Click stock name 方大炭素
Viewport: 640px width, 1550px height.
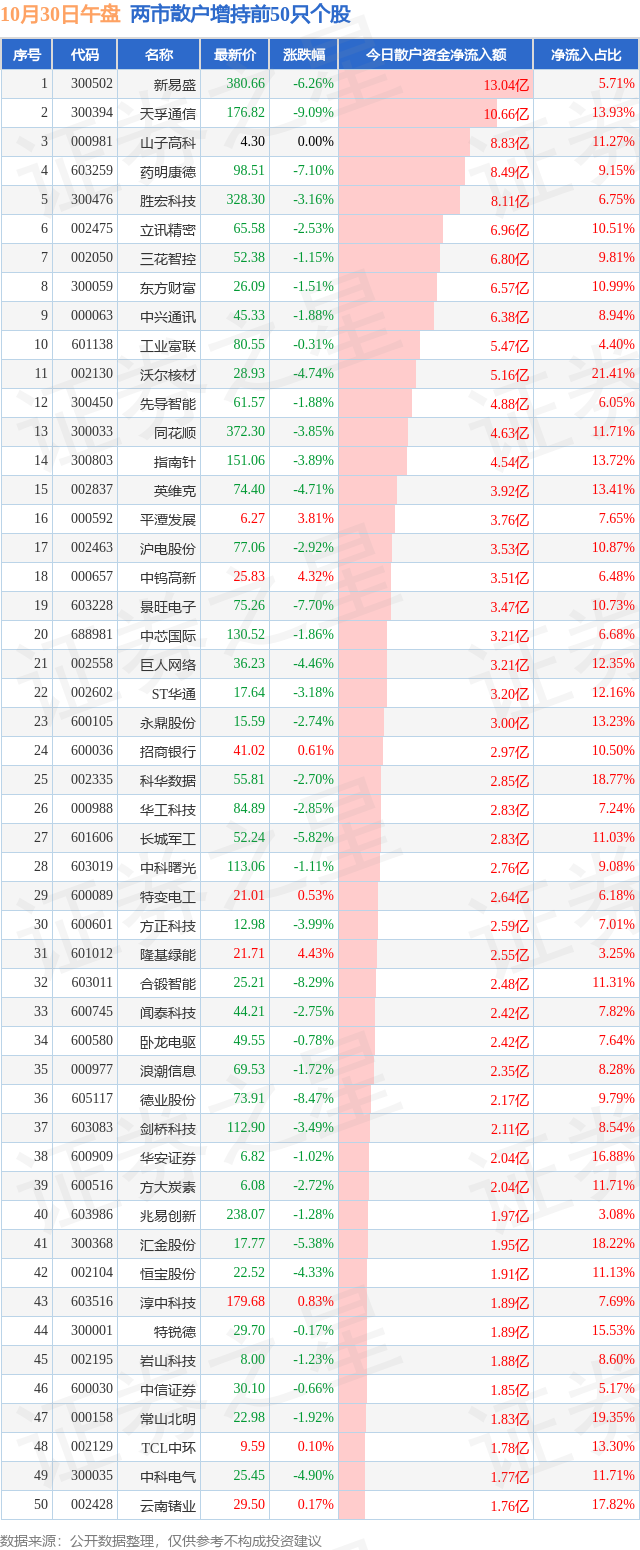(x=168, y=1187)
